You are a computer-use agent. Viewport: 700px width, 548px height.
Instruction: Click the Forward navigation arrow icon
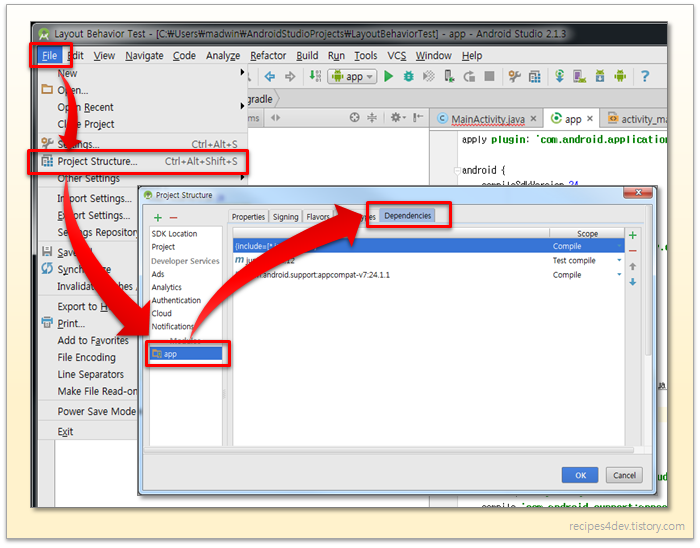(x=290, y=77)
